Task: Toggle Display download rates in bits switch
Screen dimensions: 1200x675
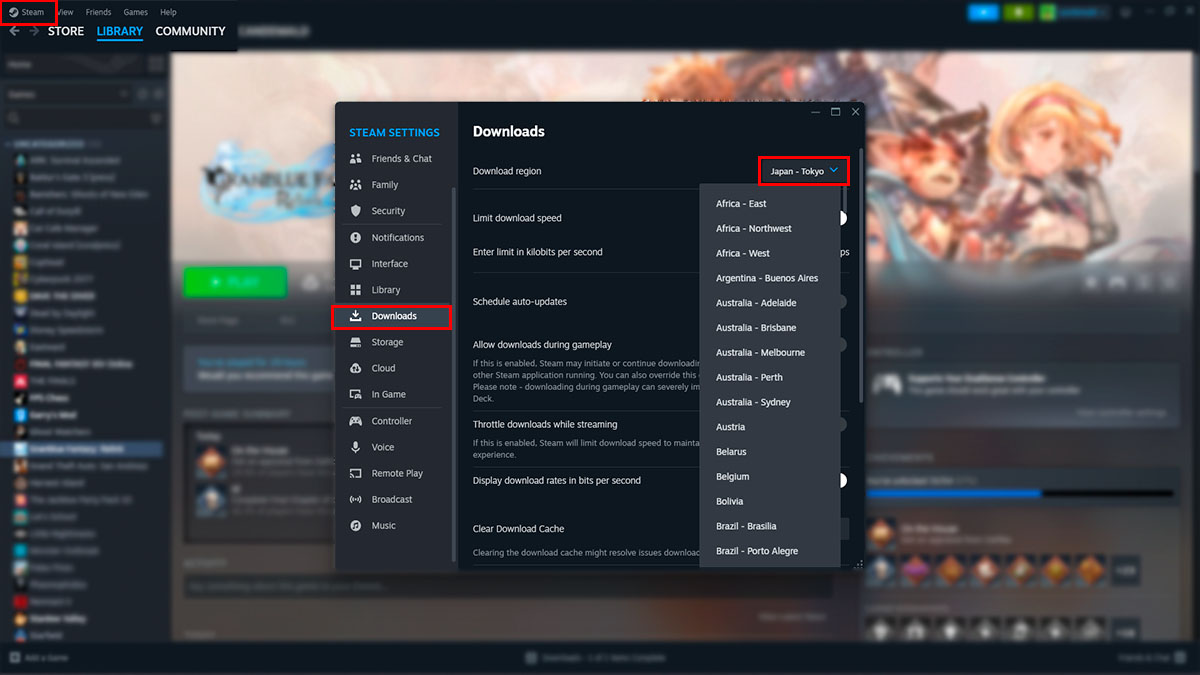Action: coord(842,480)
